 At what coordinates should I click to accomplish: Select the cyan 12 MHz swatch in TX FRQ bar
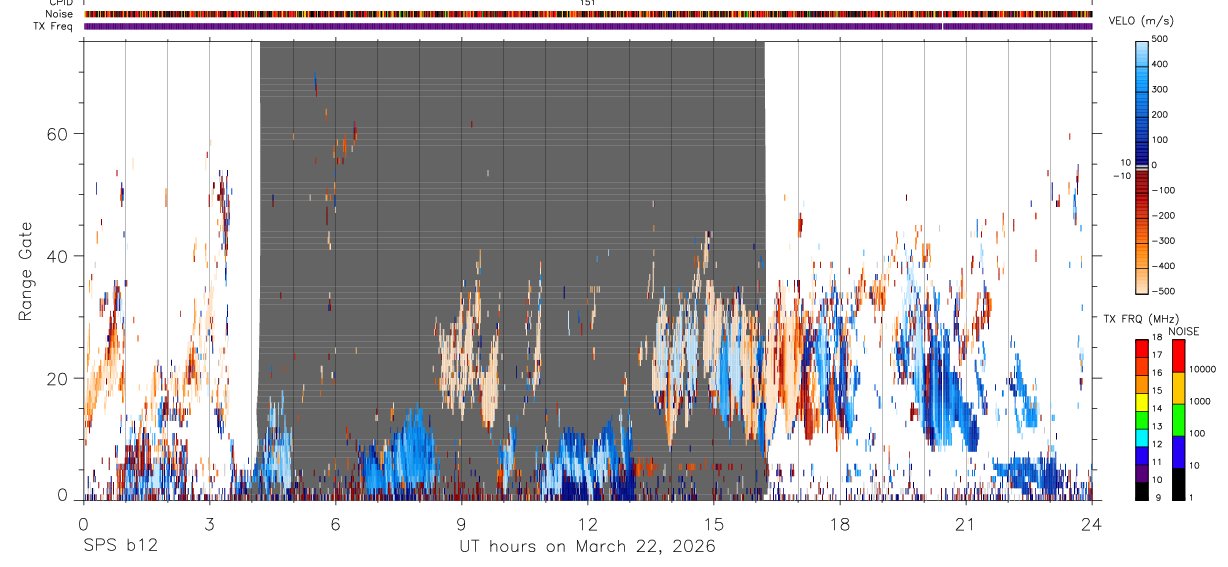click(1142, 438)
